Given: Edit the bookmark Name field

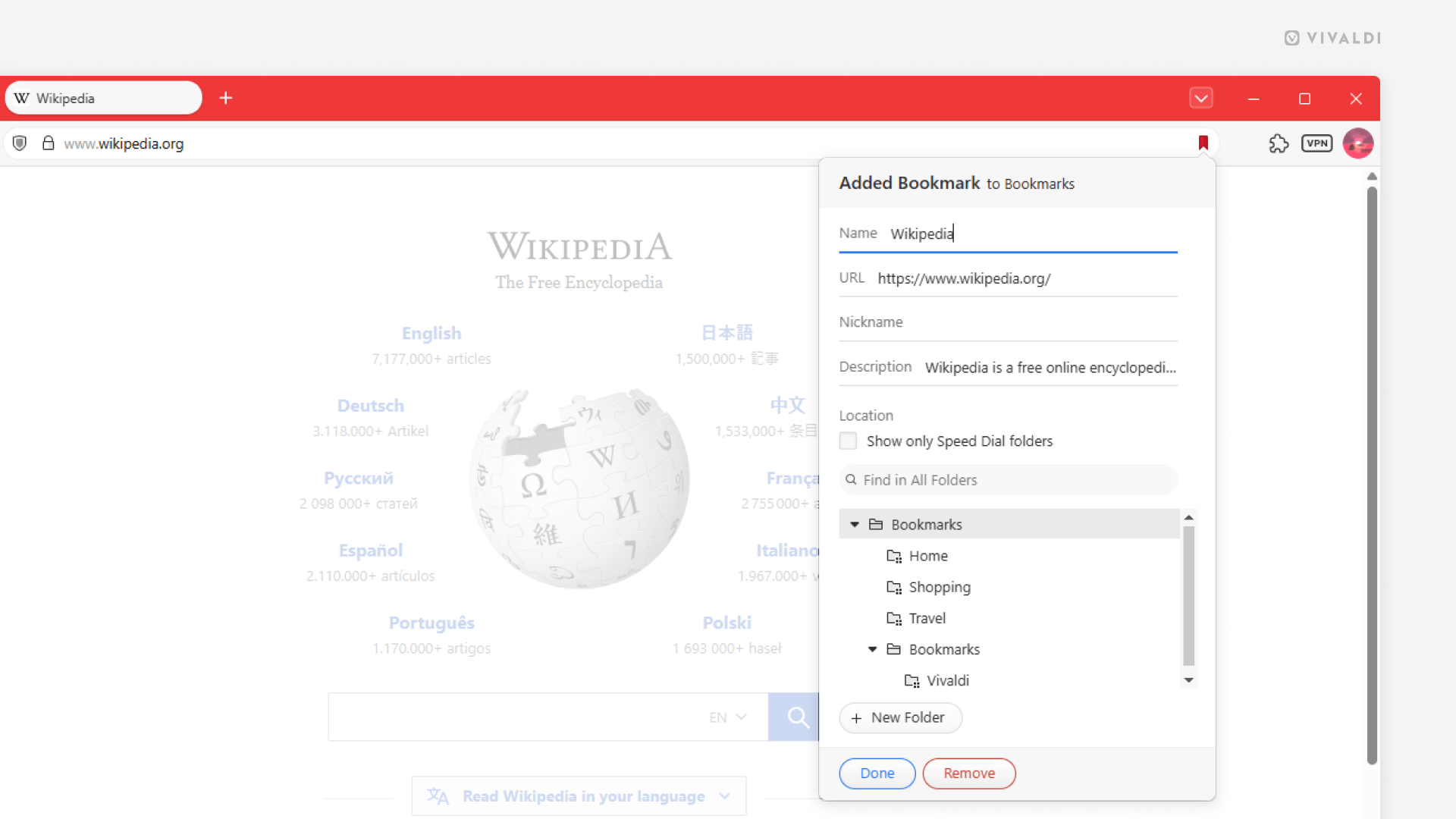Looking at the screenshot, I should tap(1008, 234).
